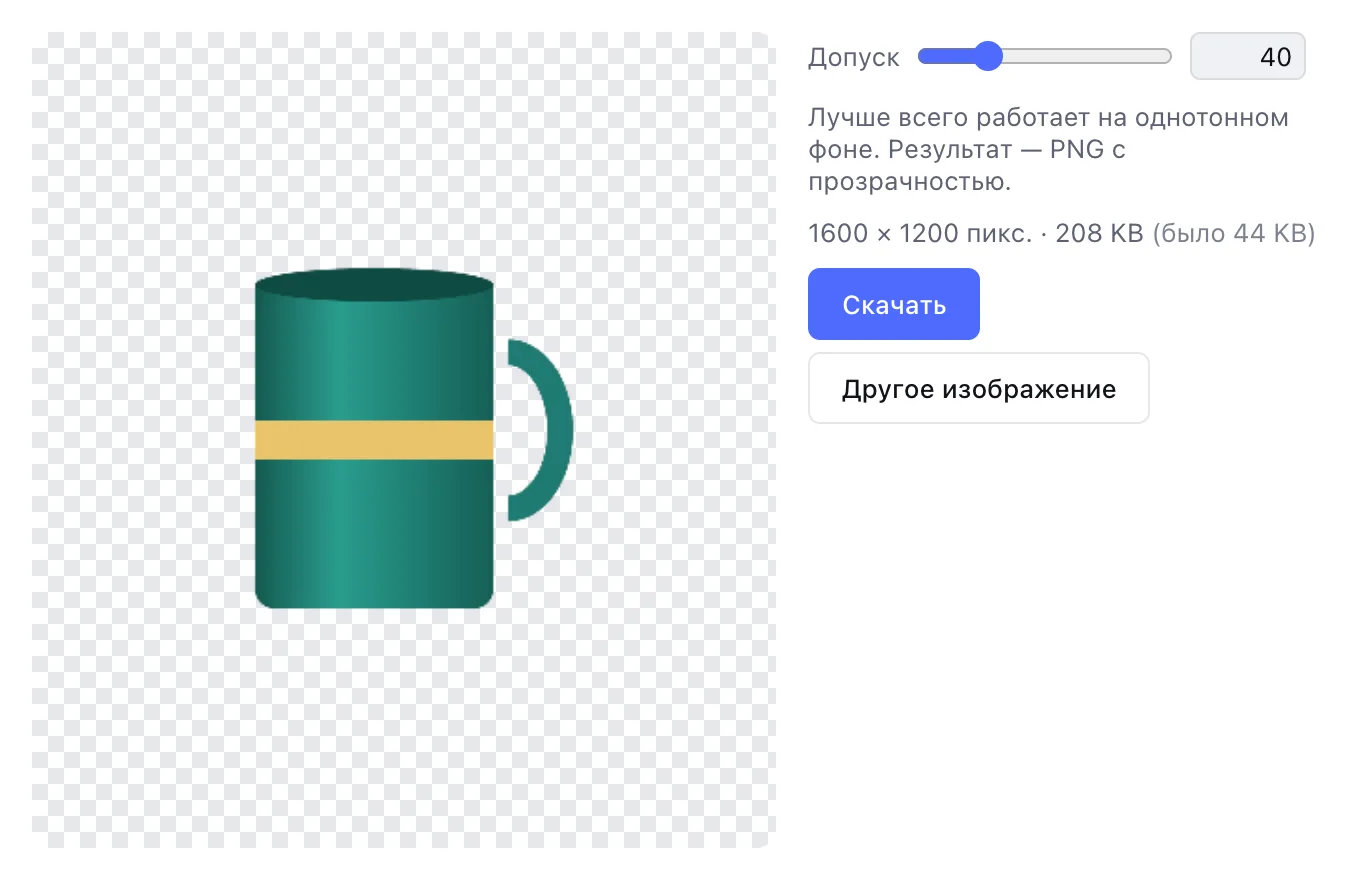Click the hint text about однотонном фоне

[x=1048, y=150]
